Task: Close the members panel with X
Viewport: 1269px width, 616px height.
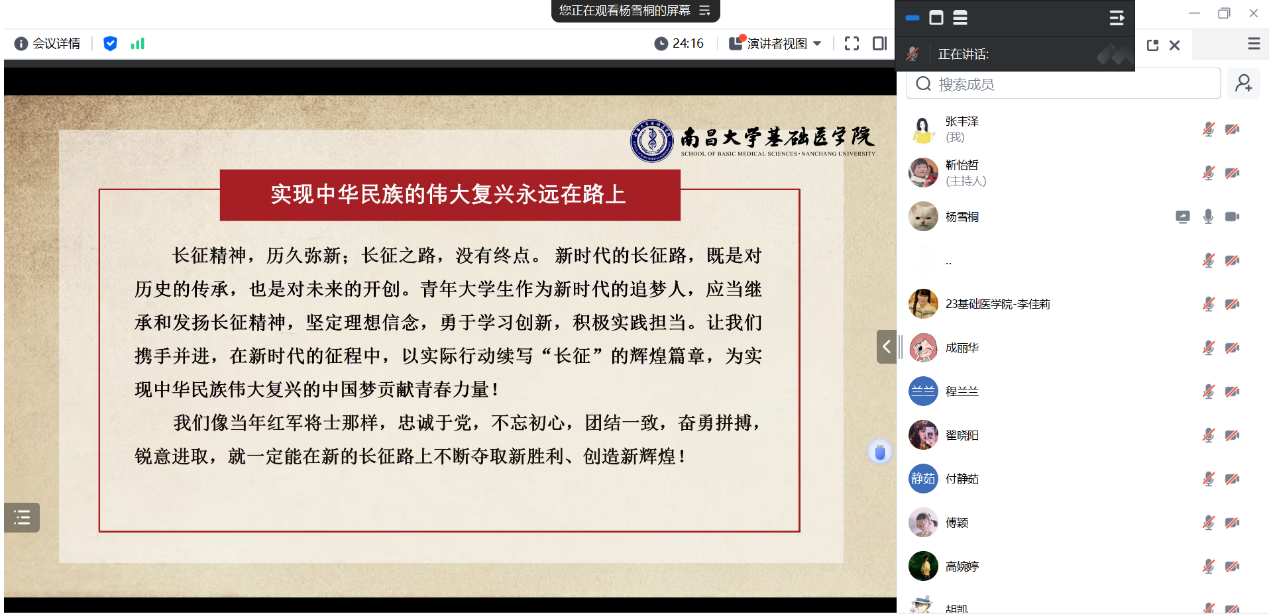Action: [x=1175, y=45]
